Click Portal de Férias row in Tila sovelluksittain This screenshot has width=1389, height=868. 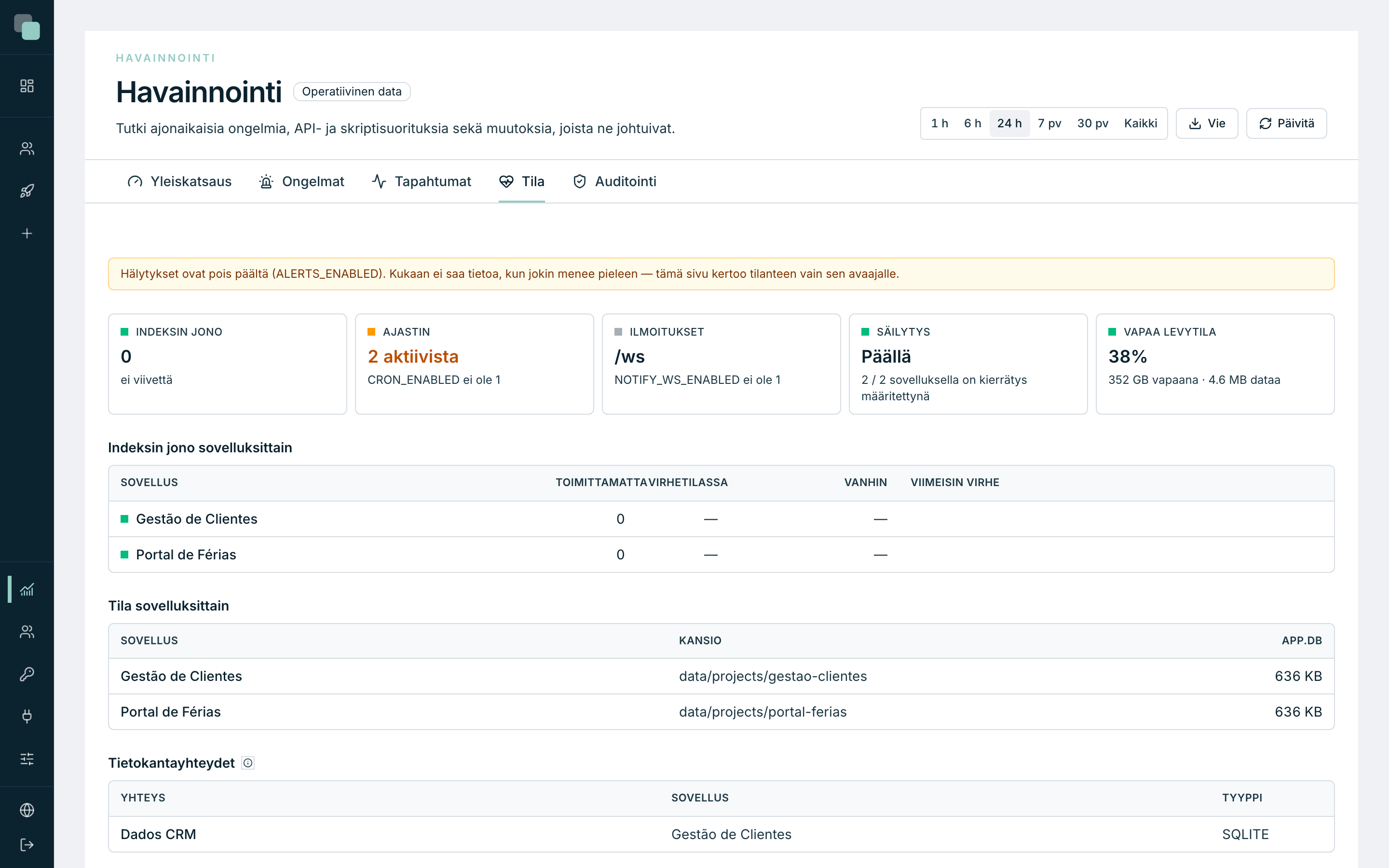click(x=721, y=712)
